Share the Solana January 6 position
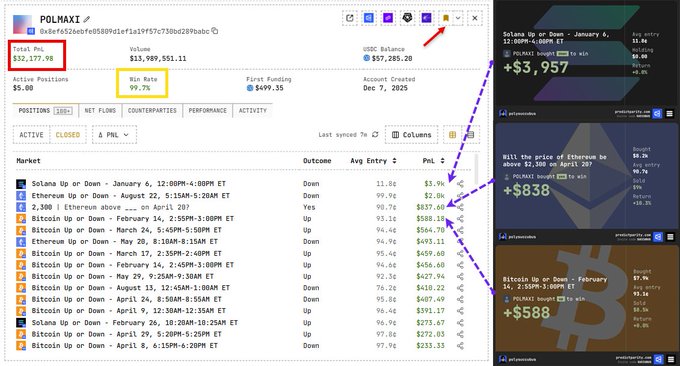680x366 pixels. (460, 184)
